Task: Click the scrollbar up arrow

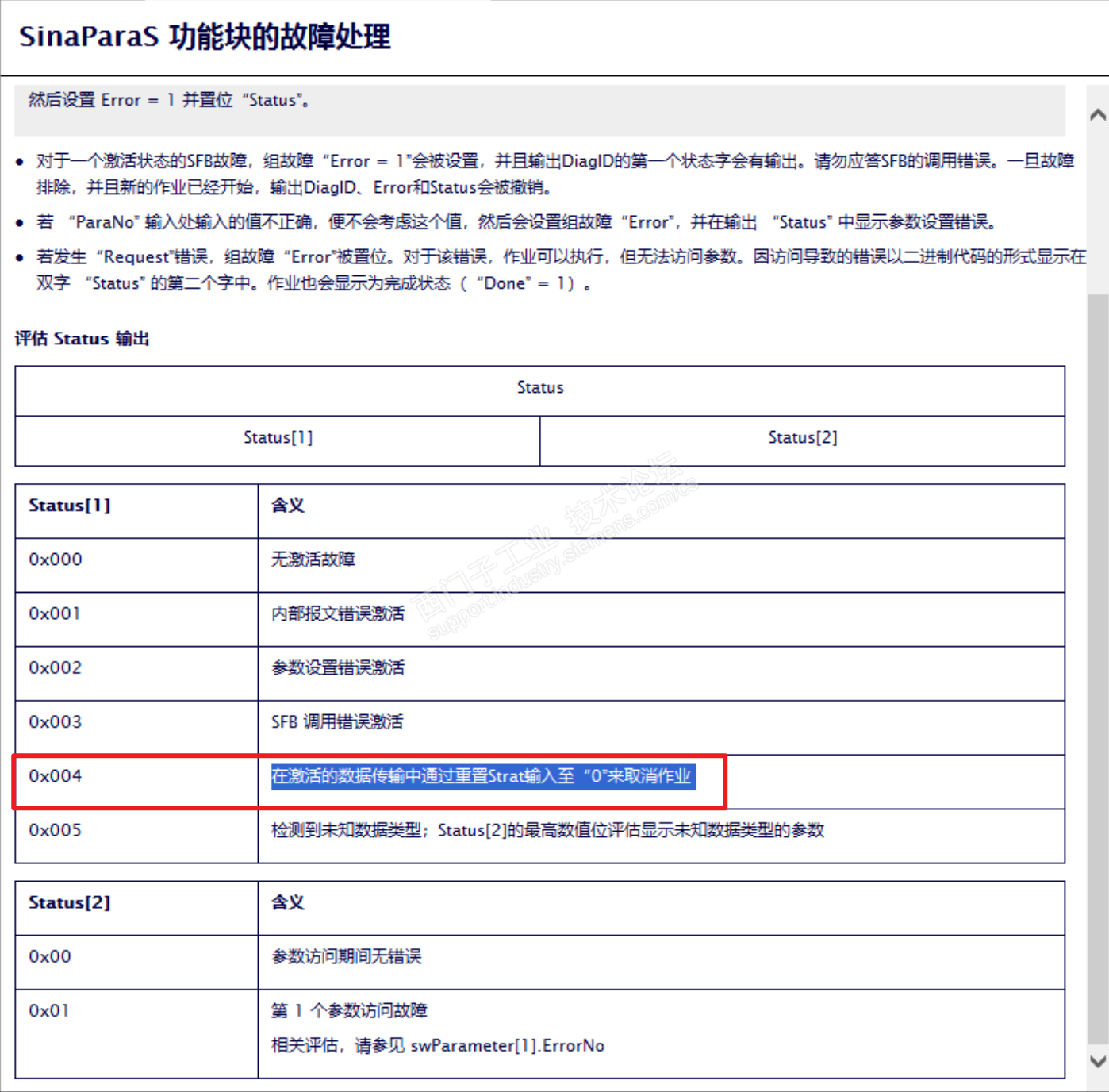Action: click(x=1098, y=115)
